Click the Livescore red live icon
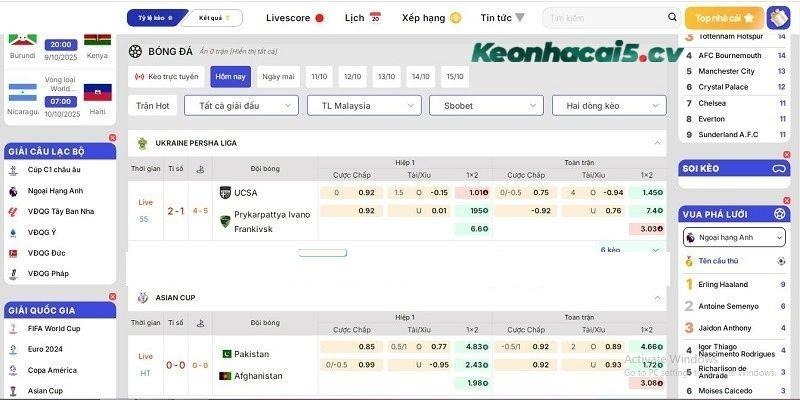The width and height of the screenshot is (800, 400). point(320,18)
